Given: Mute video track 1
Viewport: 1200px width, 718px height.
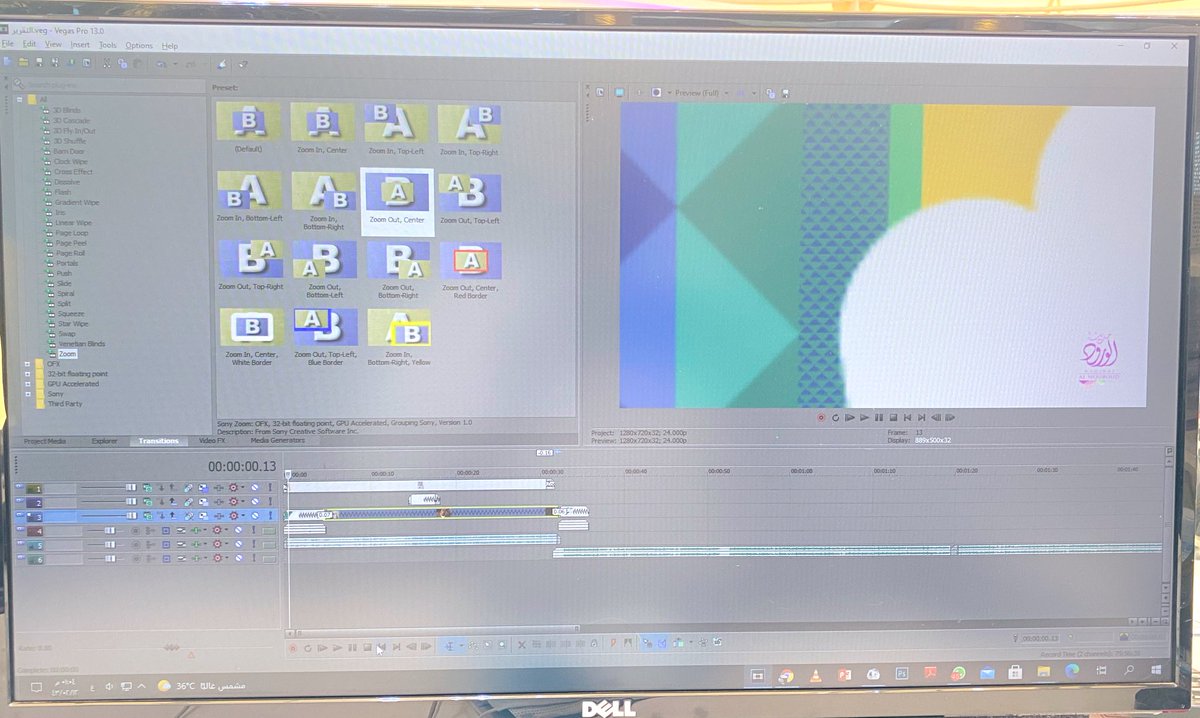Looking at the screenshot, I should pos(256,488).
